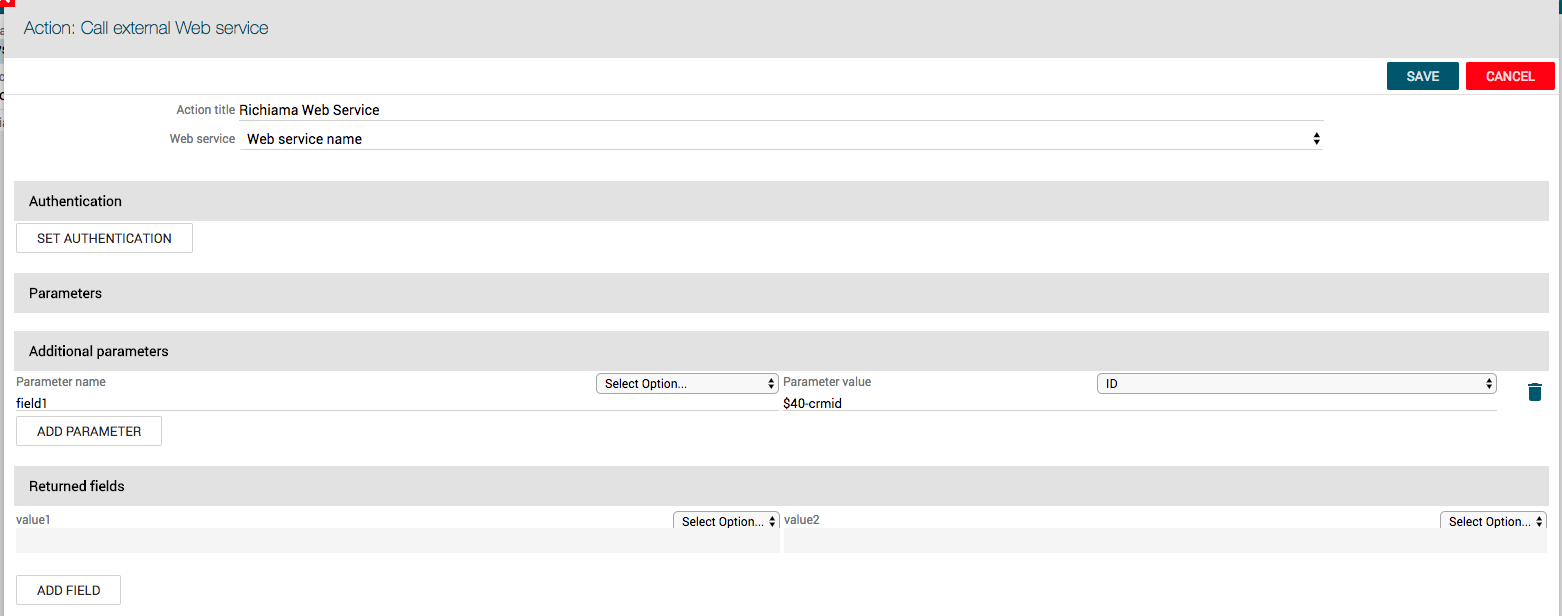Open the Parameter value ID dropdown
Image resolution: width=1562 pixels, height=616 pixels.
tap(1297, 383)
